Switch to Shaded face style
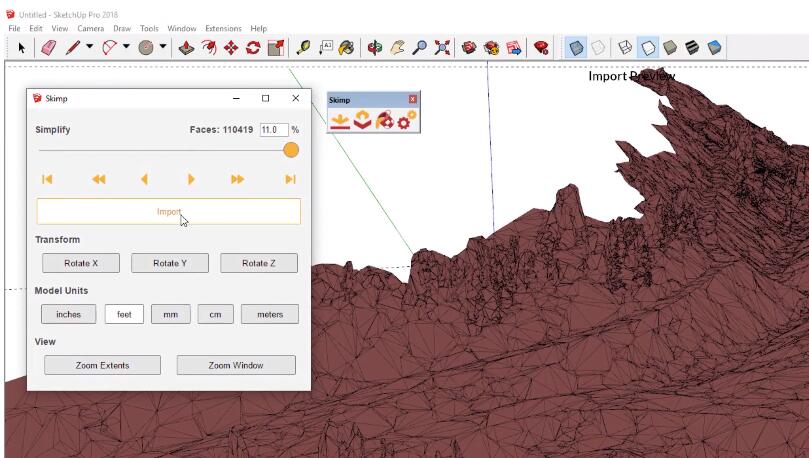 click(670, 48)
